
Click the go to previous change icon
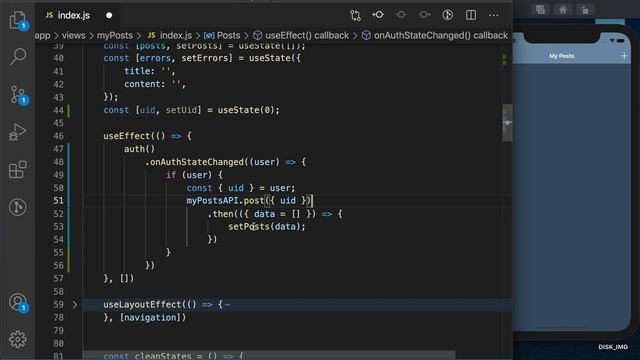coord(378,15)
